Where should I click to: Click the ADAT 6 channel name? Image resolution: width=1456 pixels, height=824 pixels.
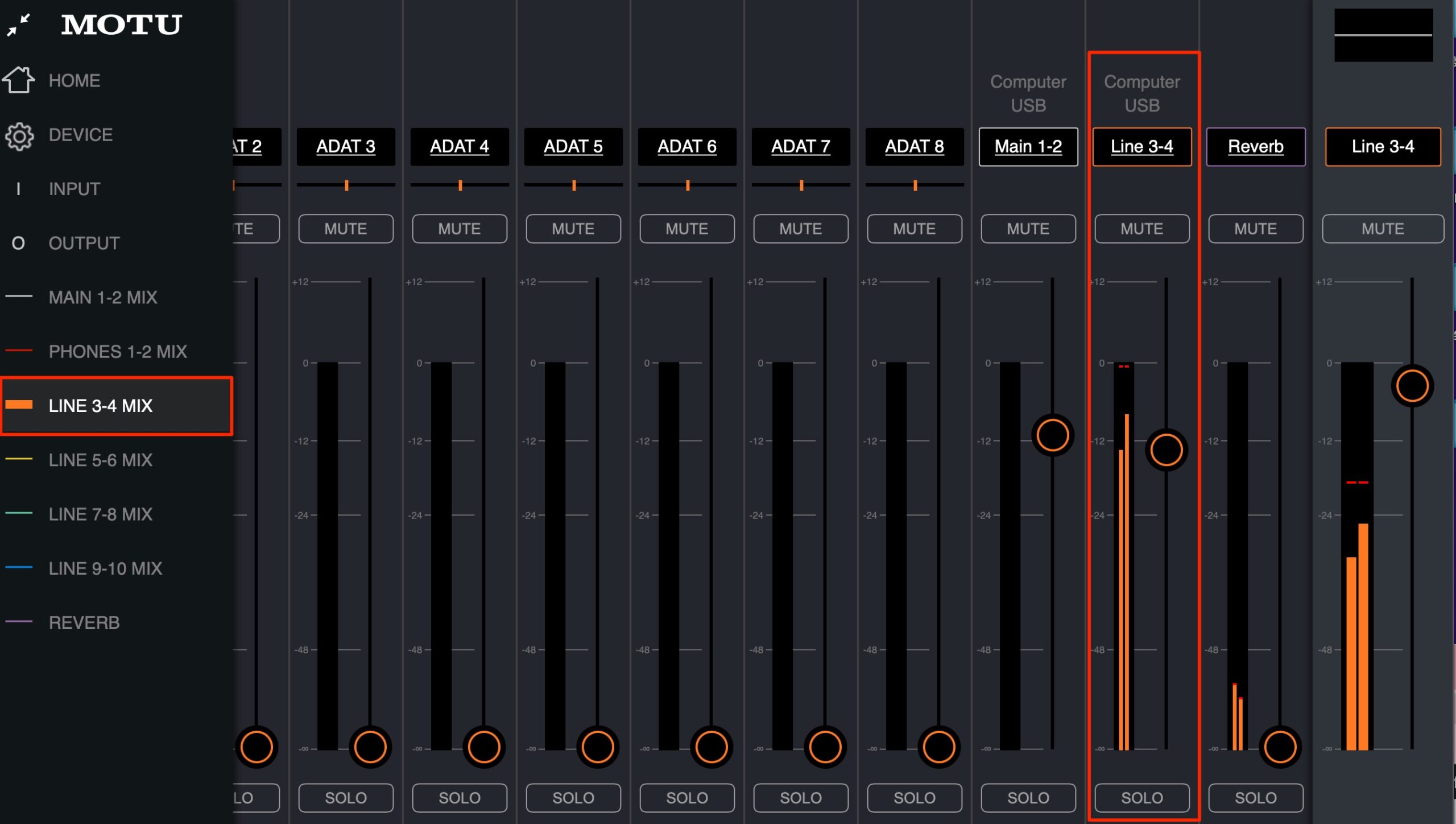pyautogui.click(x=687, y=147)
